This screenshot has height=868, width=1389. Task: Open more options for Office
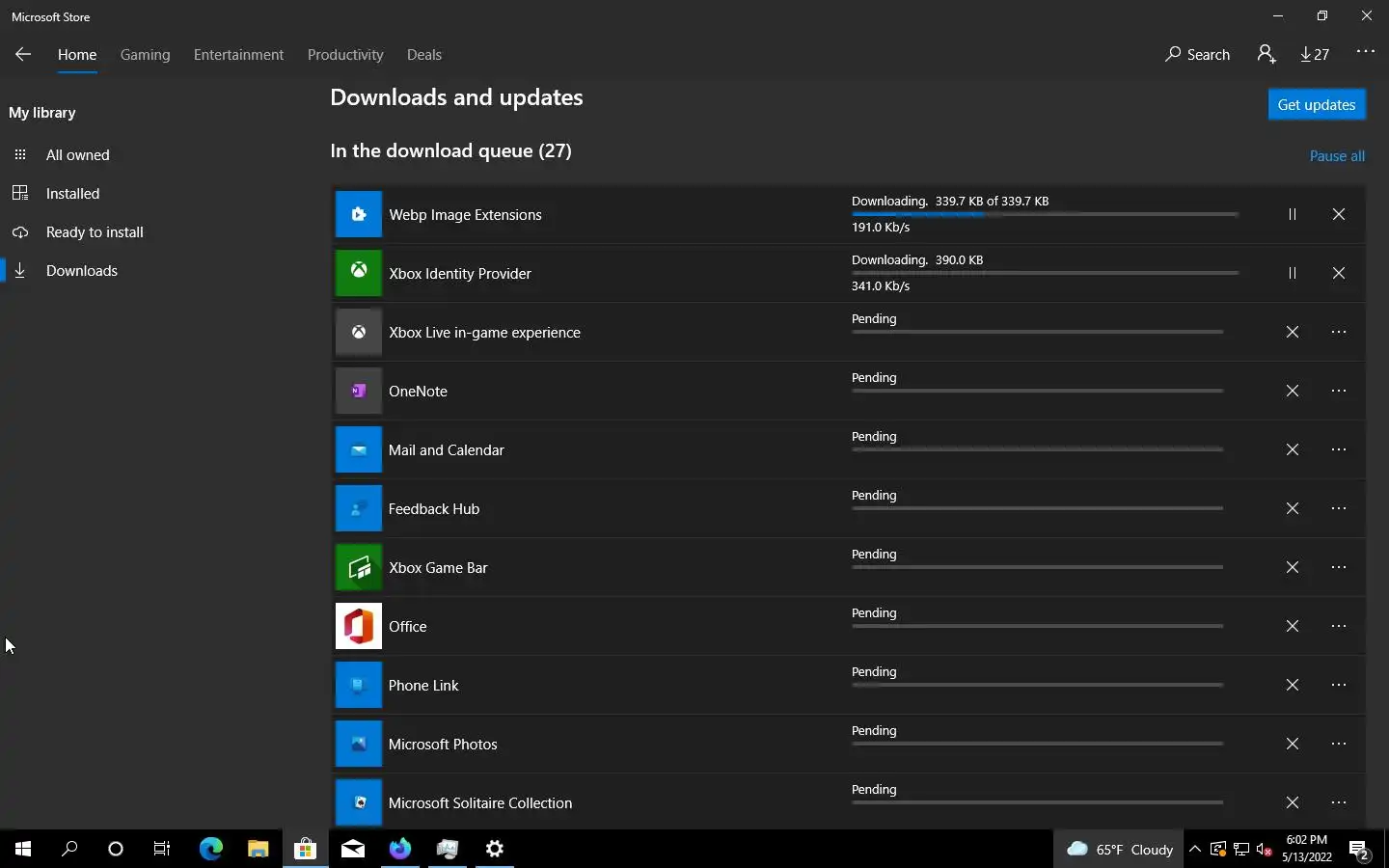(1339, 626)
